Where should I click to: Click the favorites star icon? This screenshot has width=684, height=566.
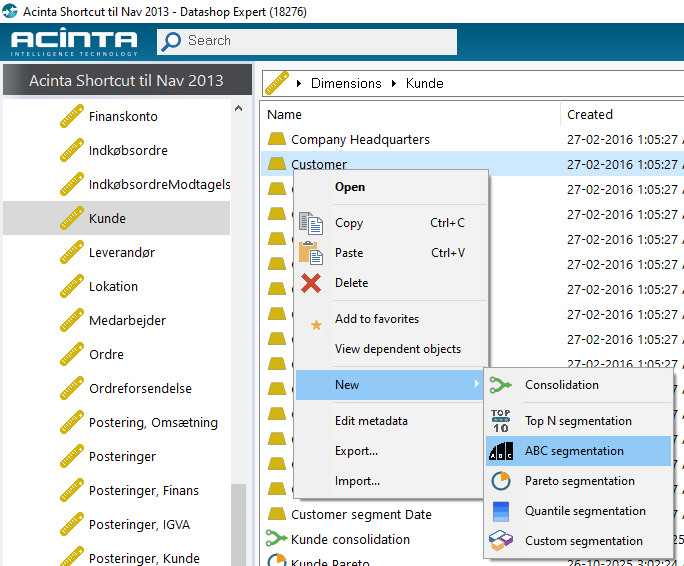[x=316, y=325]
